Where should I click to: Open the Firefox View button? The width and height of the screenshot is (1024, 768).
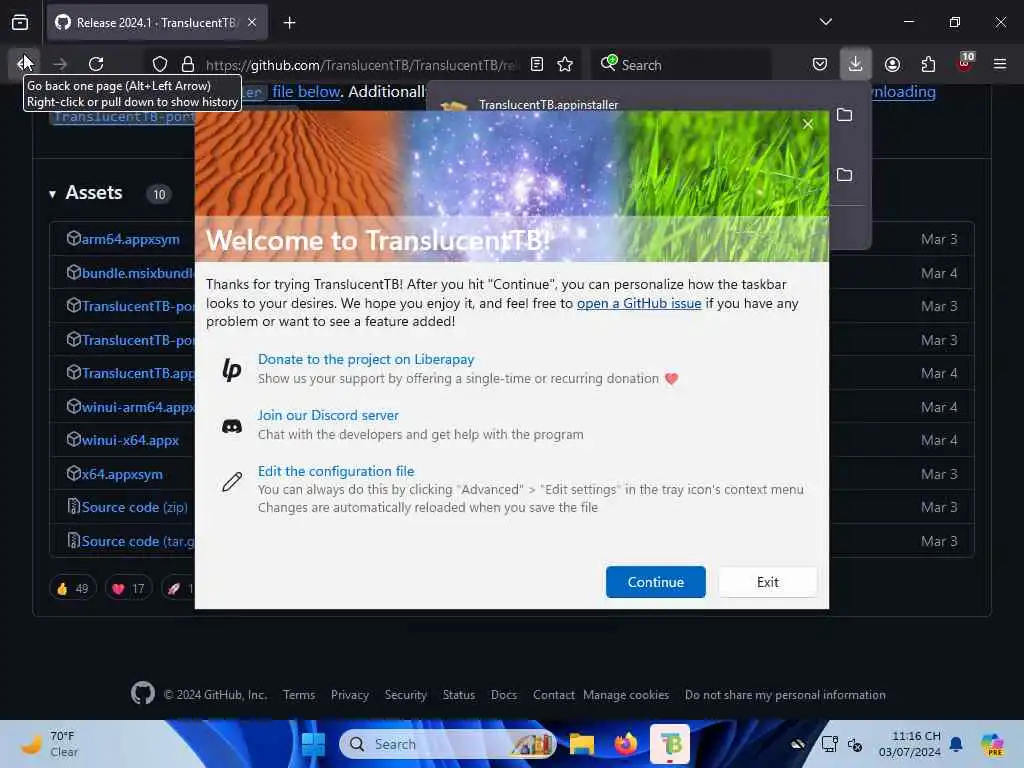coord(20,23)
